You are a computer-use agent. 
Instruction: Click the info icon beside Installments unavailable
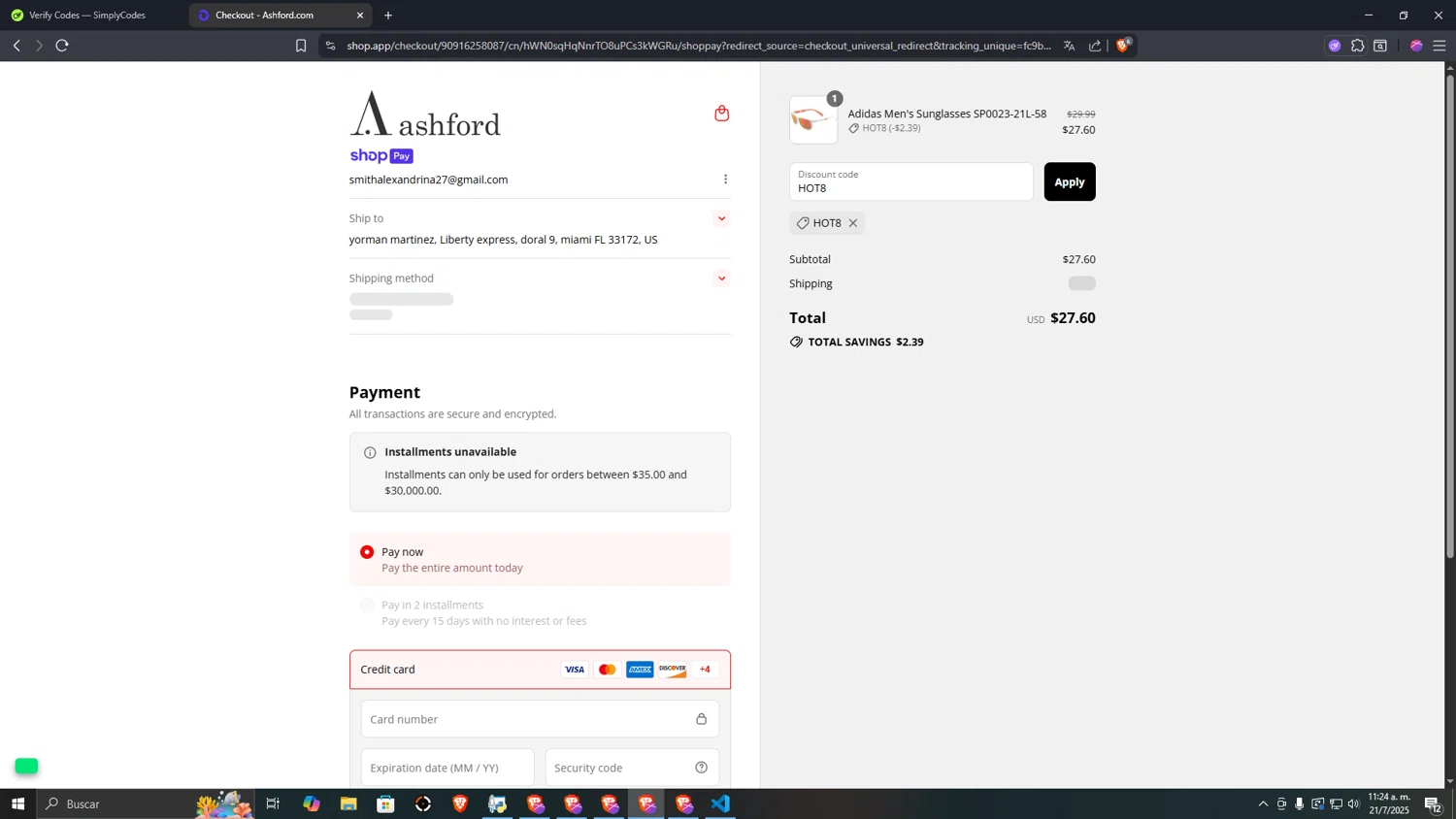(370, 452)
